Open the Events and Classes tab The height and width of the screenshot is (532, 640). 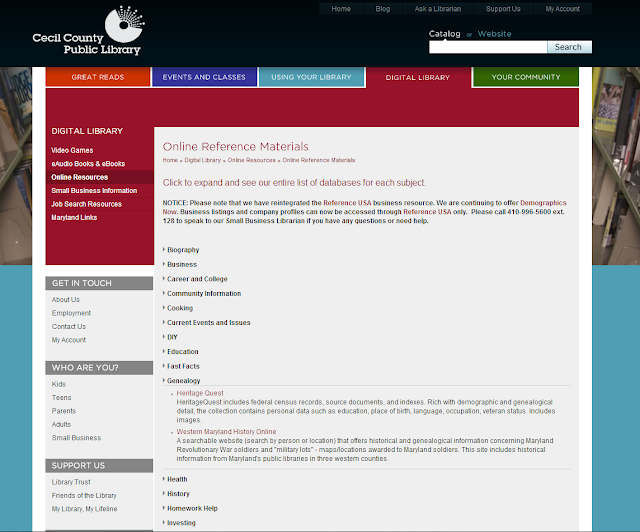coord(204,77)
